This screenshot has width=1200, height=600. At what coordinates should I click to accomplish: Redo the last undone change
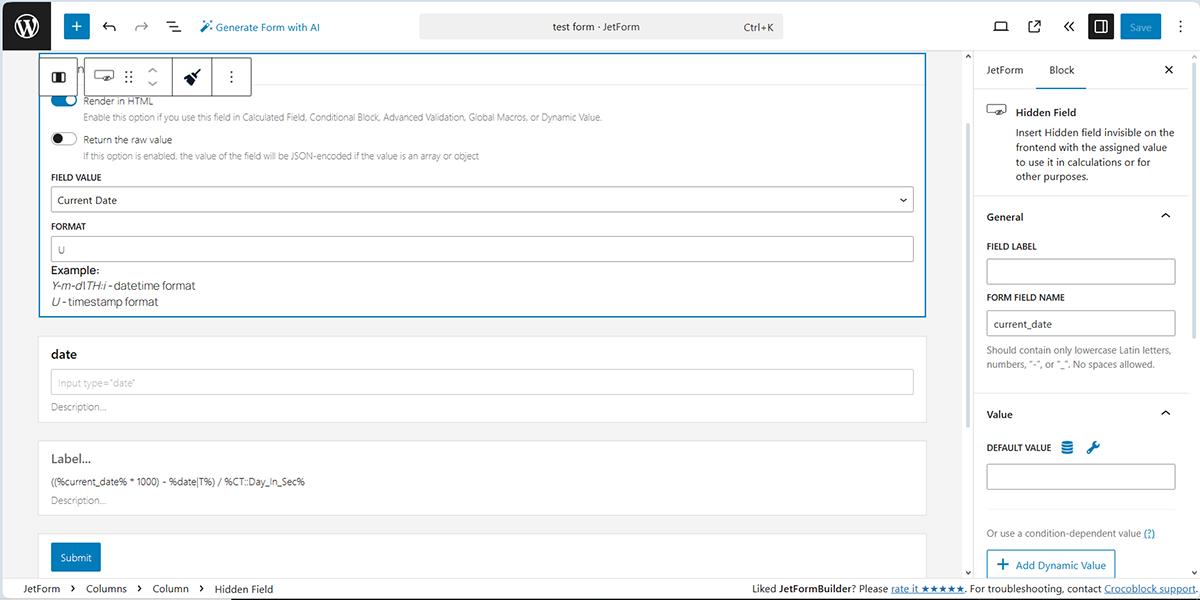point(141,27)
